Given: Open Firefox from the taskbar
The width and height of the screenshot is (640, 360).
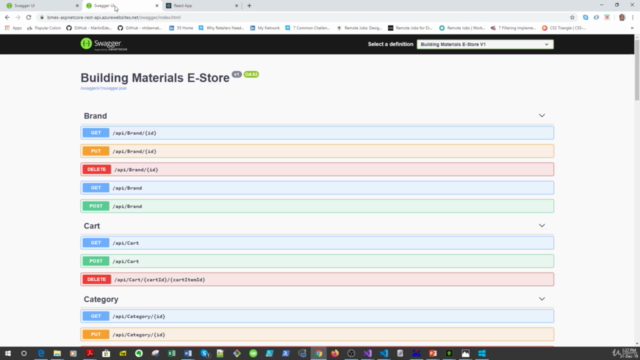Looking at the screenshot, I should point(335,353).
